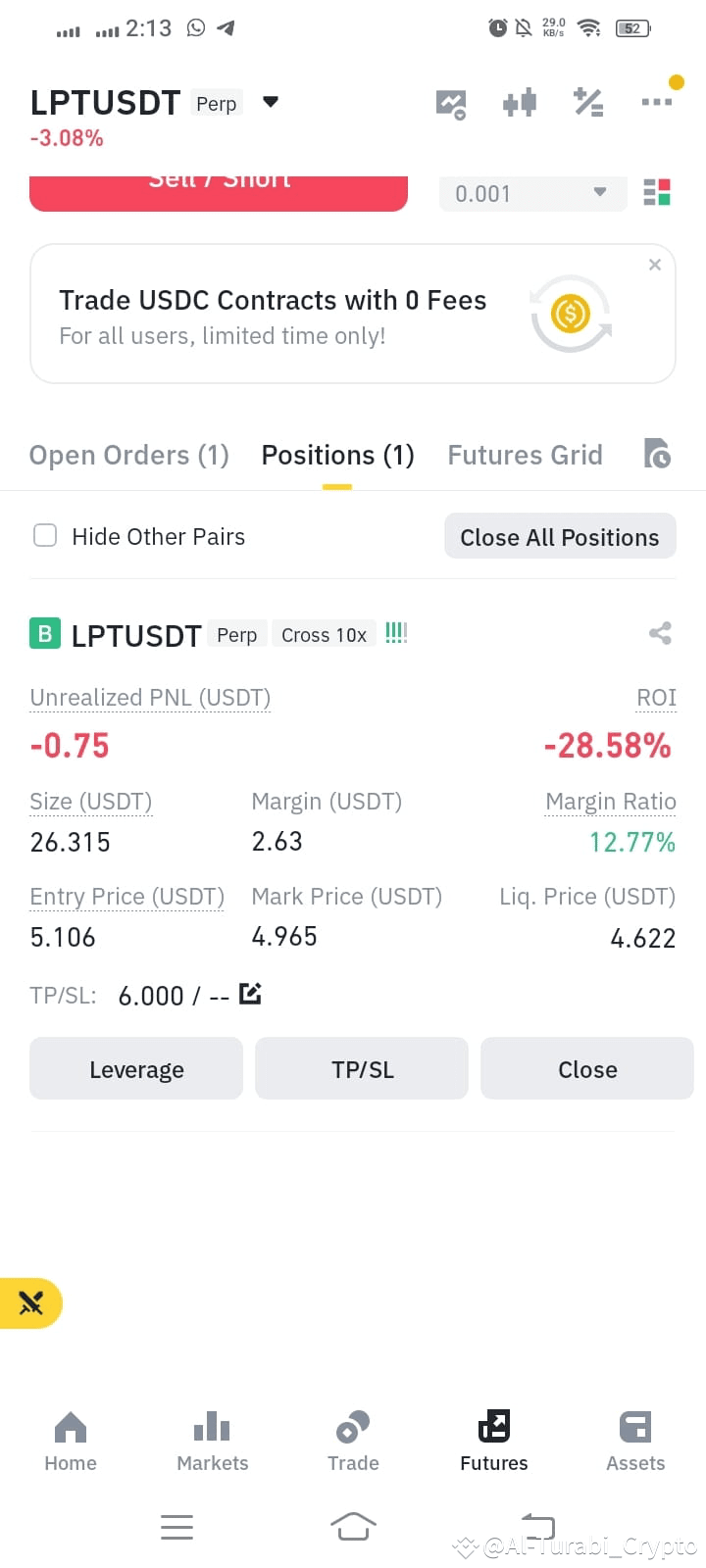Open the plus/minus percent calculator icon
This screenshot has width=706, height=1568.
click(x=588, y=102)
